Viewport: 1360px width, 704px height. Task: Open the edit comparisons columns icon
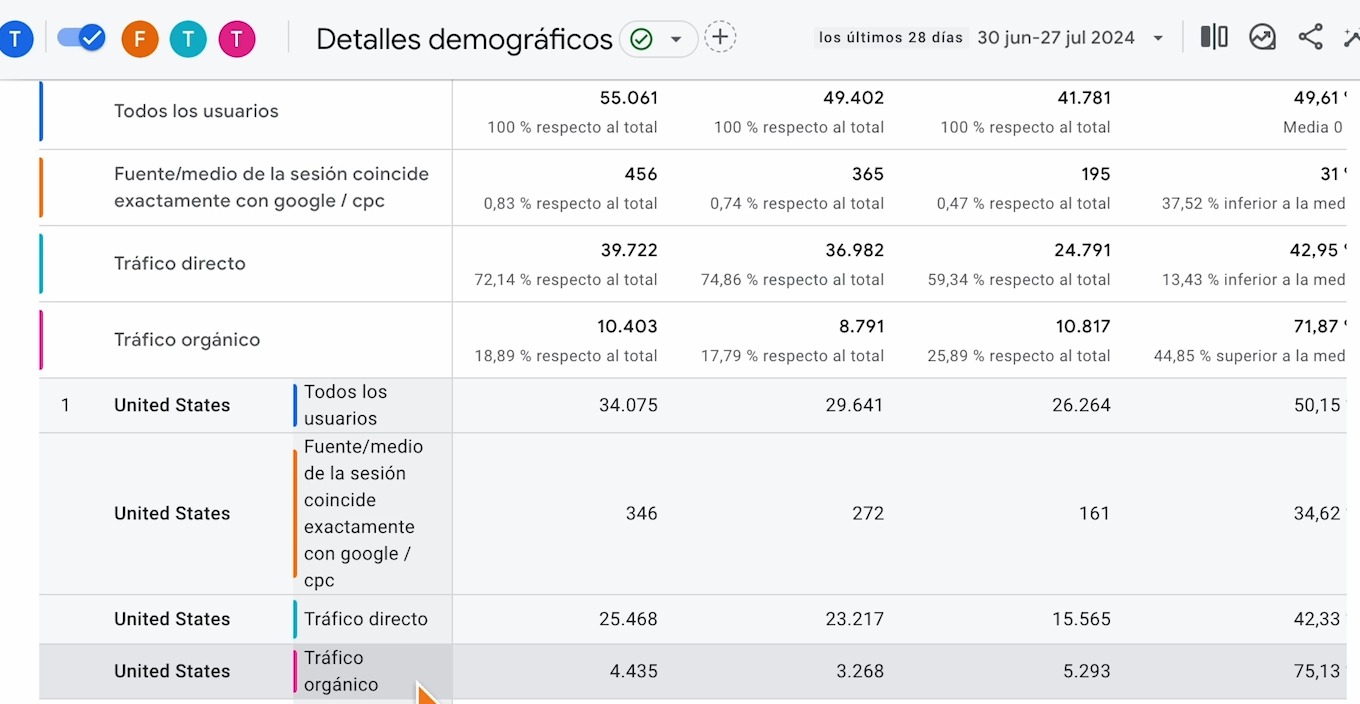click(x=1214, y=37)
